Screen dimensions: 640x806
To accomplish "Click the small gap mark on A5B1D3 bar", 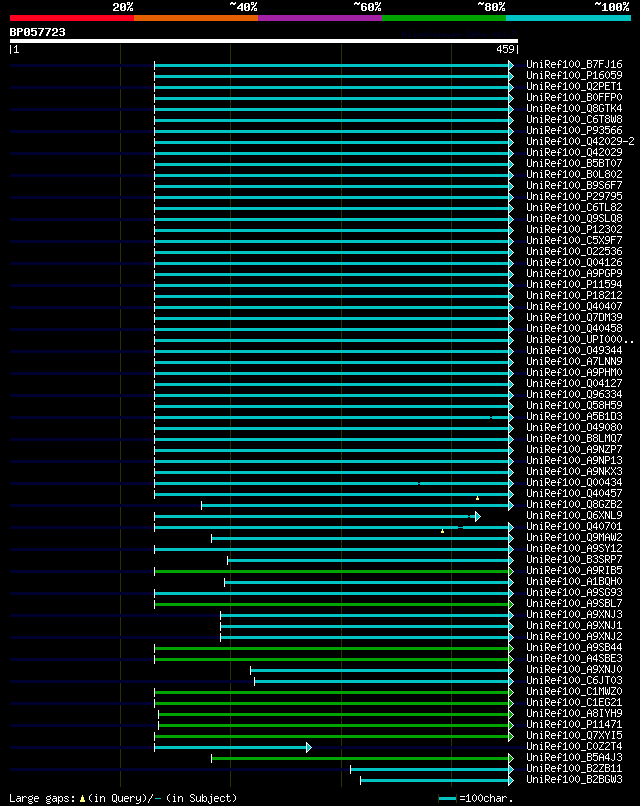I will [x=491, y=417].
